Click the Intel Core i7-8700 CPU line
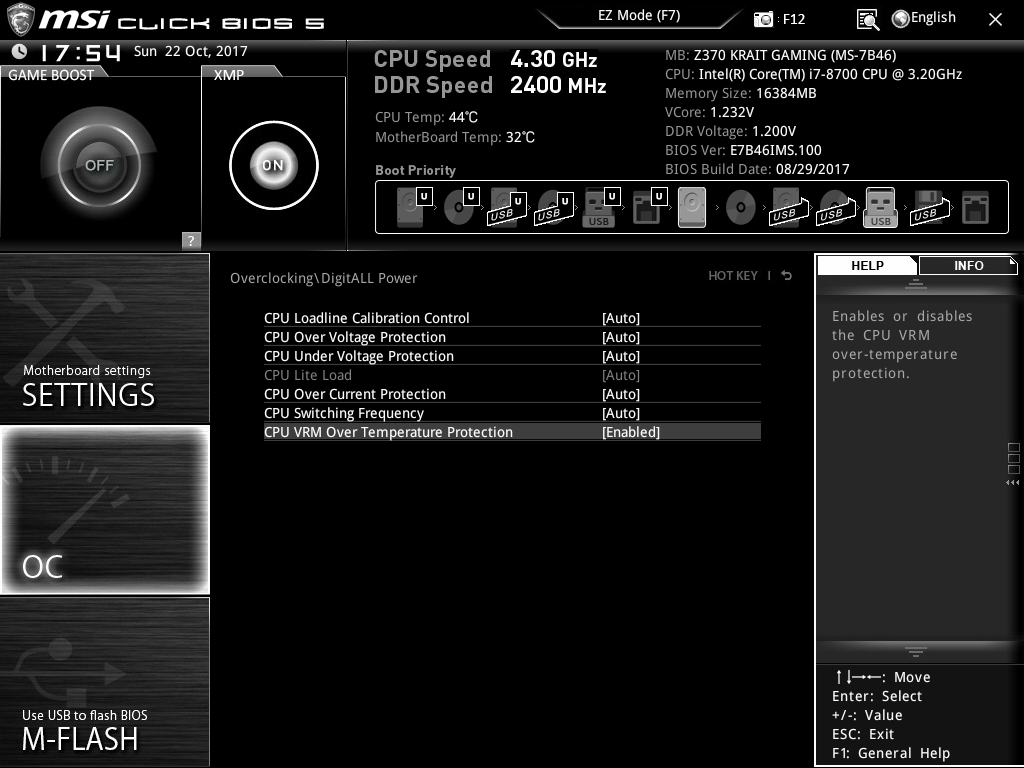 (x=813, y=74)
